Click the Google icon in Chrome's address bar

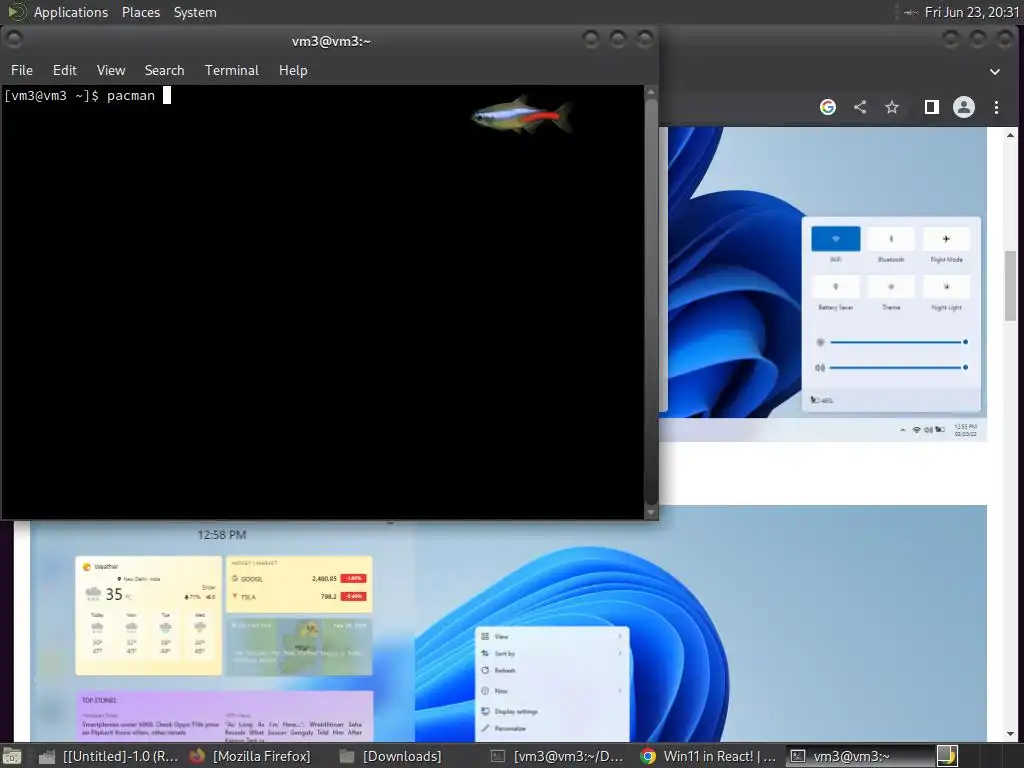pyautogui.click(x=828, y=107)
